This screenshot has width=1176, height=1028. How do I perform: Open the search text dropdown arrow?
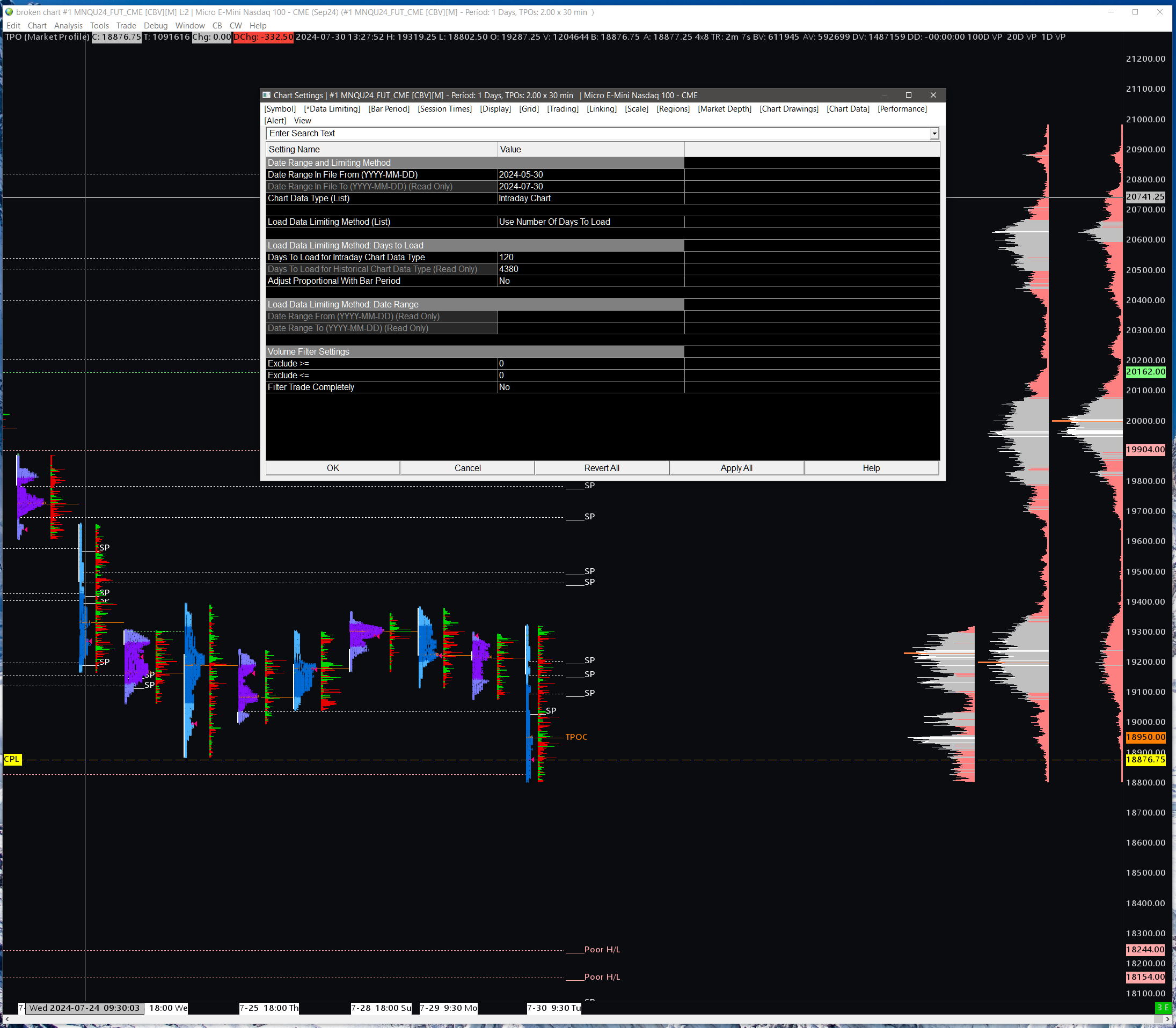(x=934, y=134)
